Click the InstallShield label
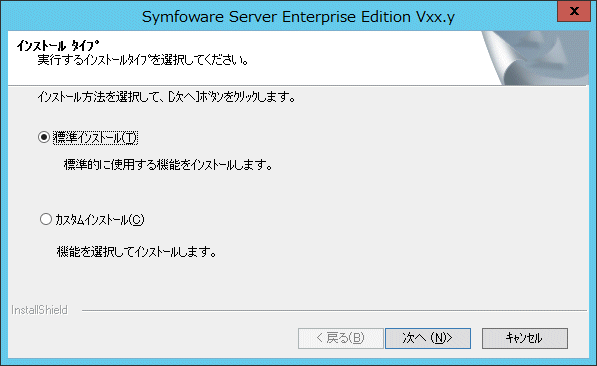 (x=39, y=310)
